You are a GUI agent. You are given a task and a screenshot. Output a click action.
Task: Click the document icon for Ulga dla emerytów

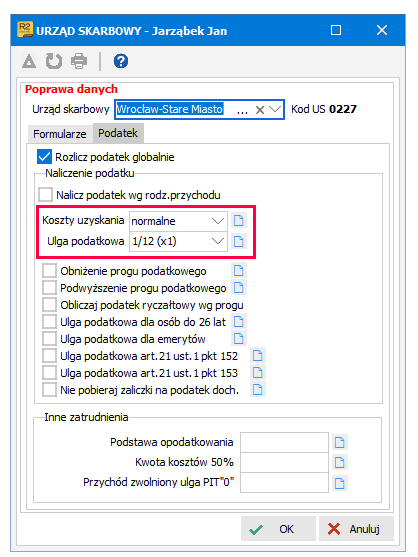[238, 339]
